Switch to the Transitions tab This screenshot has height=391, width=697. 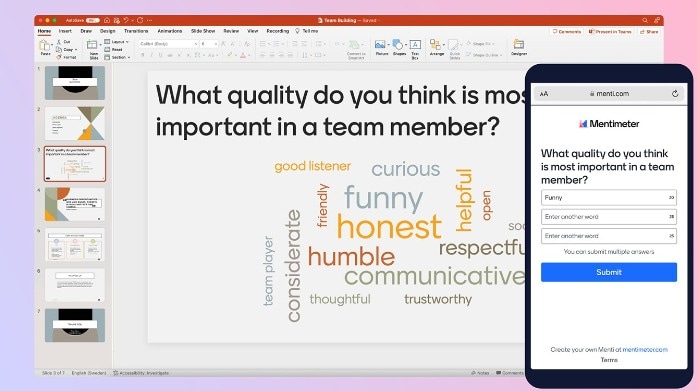point(136,31)
